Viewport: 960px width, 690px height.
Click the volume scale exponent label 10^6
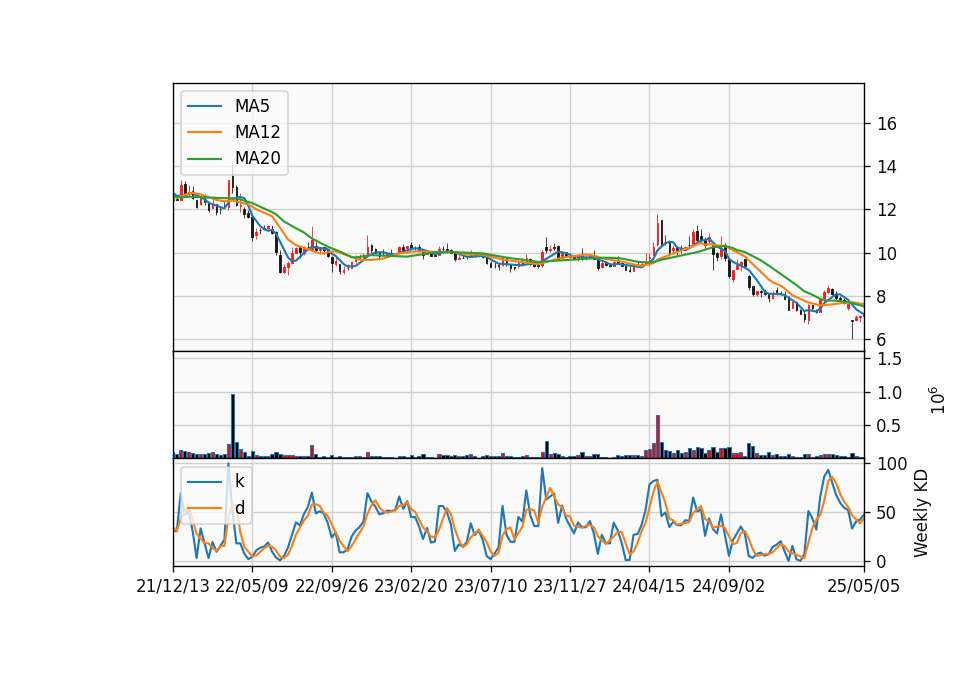point(936,400)
